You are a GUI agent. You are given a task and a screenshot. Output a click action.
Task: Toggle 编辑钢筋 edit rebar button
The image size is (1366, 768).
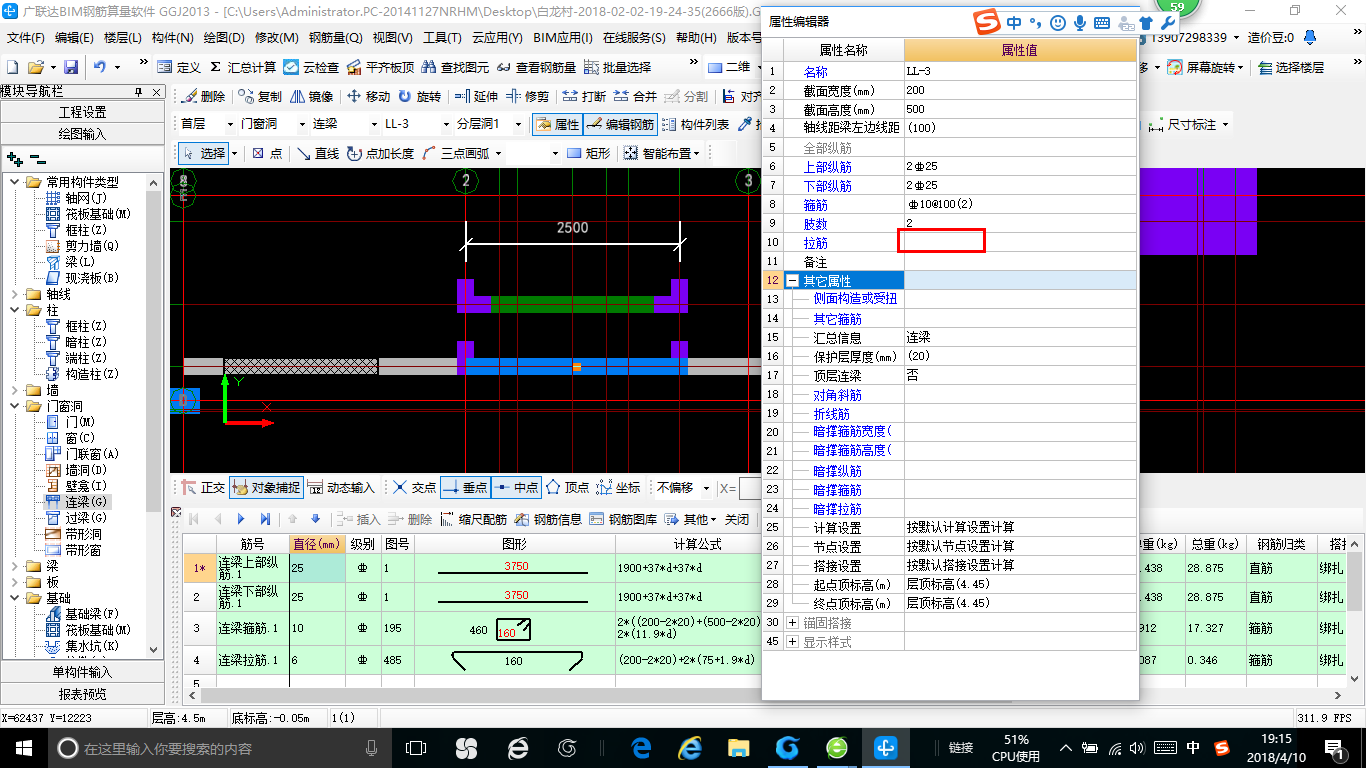pyautogui.click(x=620, y=125)
